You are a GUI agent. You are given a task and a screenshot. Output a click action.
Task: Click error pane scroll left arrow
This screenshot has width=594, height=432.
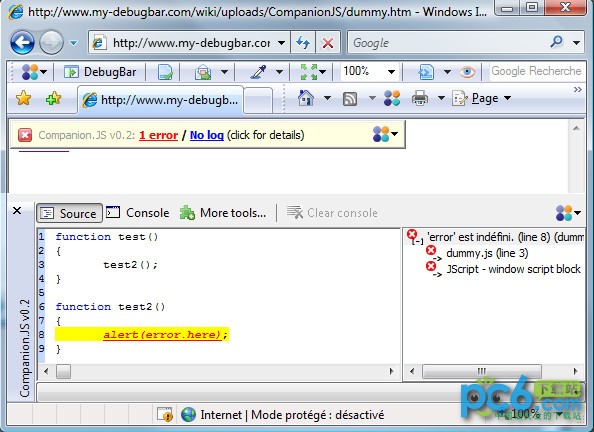412,371
